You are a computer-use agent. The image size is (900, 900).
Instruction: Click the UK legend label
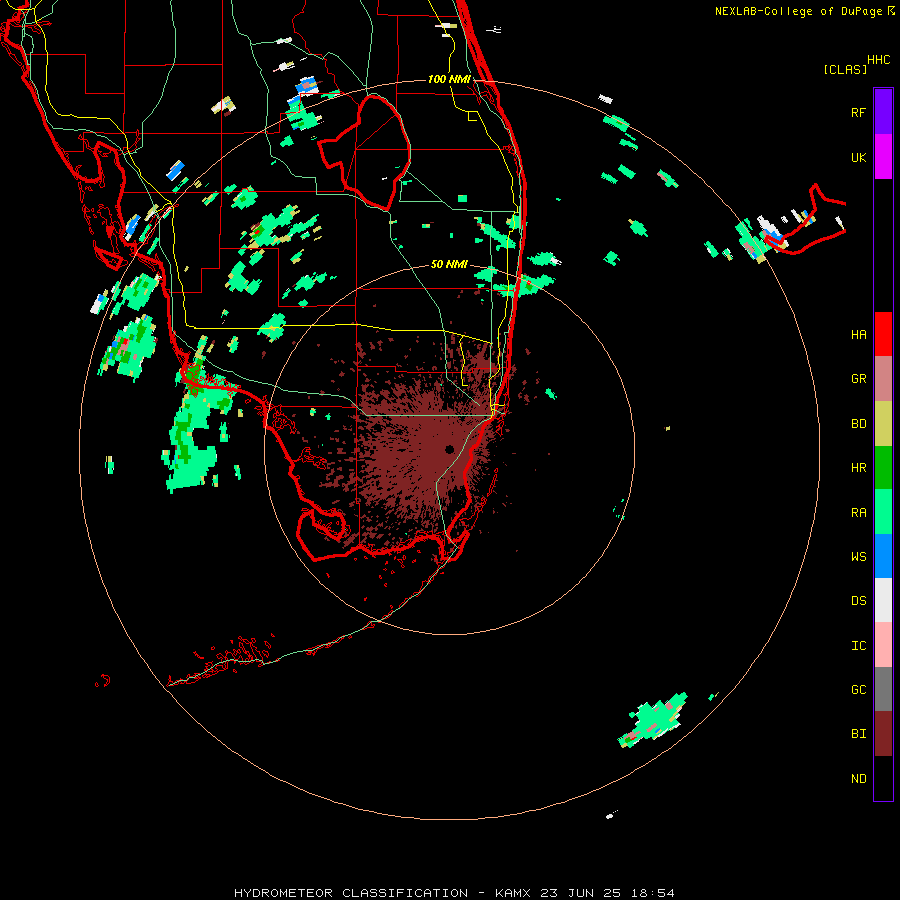(x=858, y=157)
